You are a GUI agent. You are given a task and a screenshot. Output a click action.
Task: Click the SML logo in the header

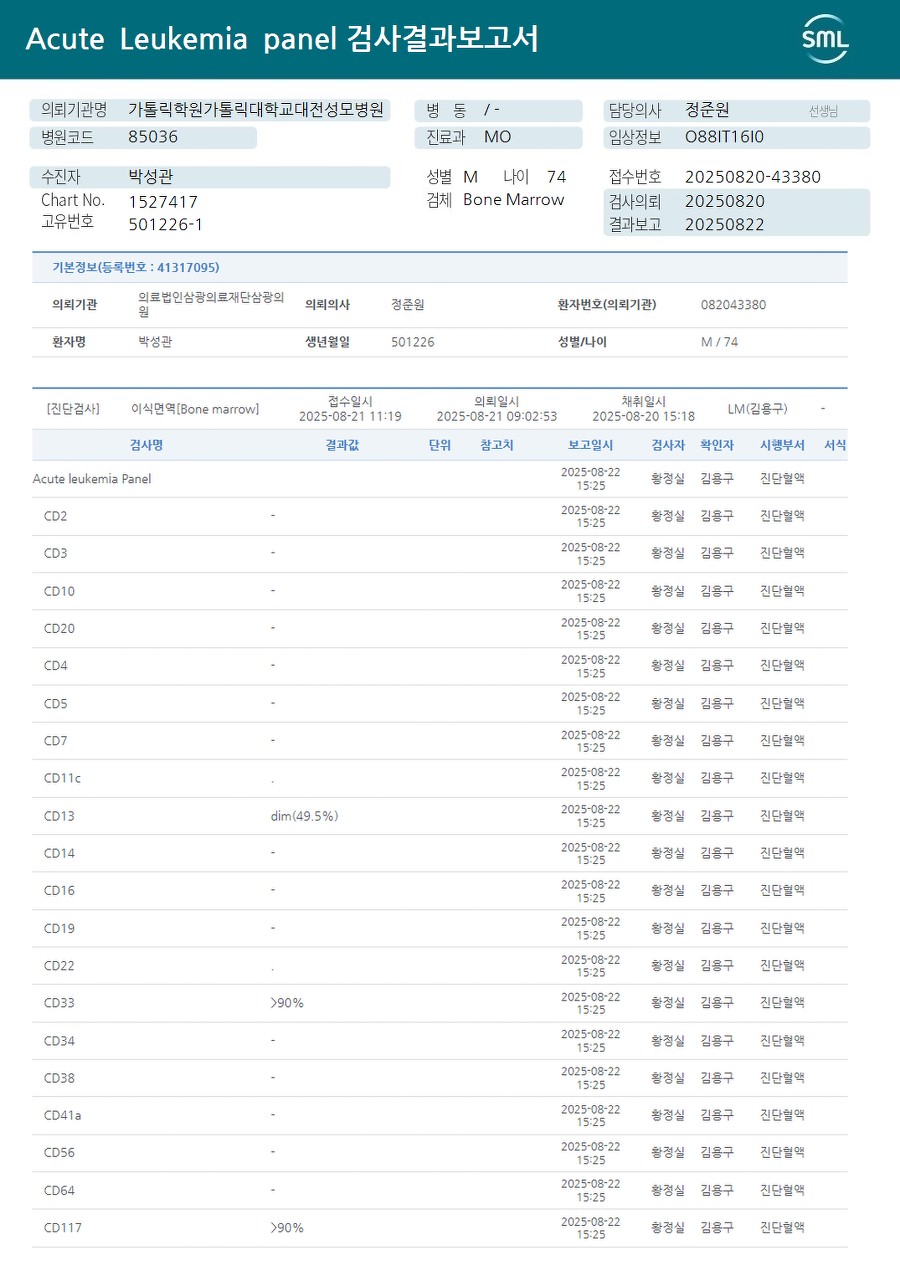[825, 39]
